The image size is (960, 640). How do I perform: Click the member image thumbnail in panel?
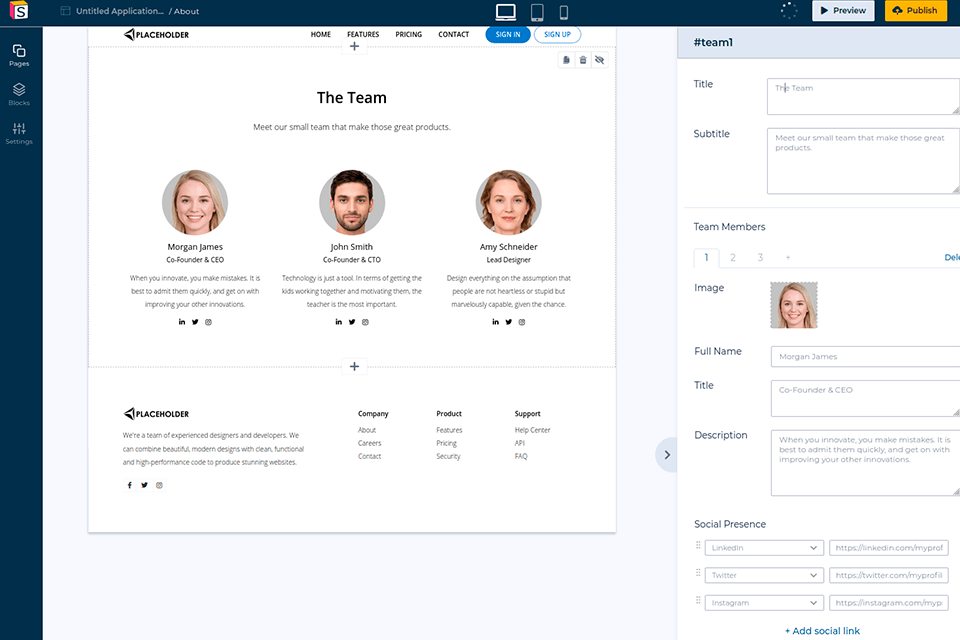[794, 305]
